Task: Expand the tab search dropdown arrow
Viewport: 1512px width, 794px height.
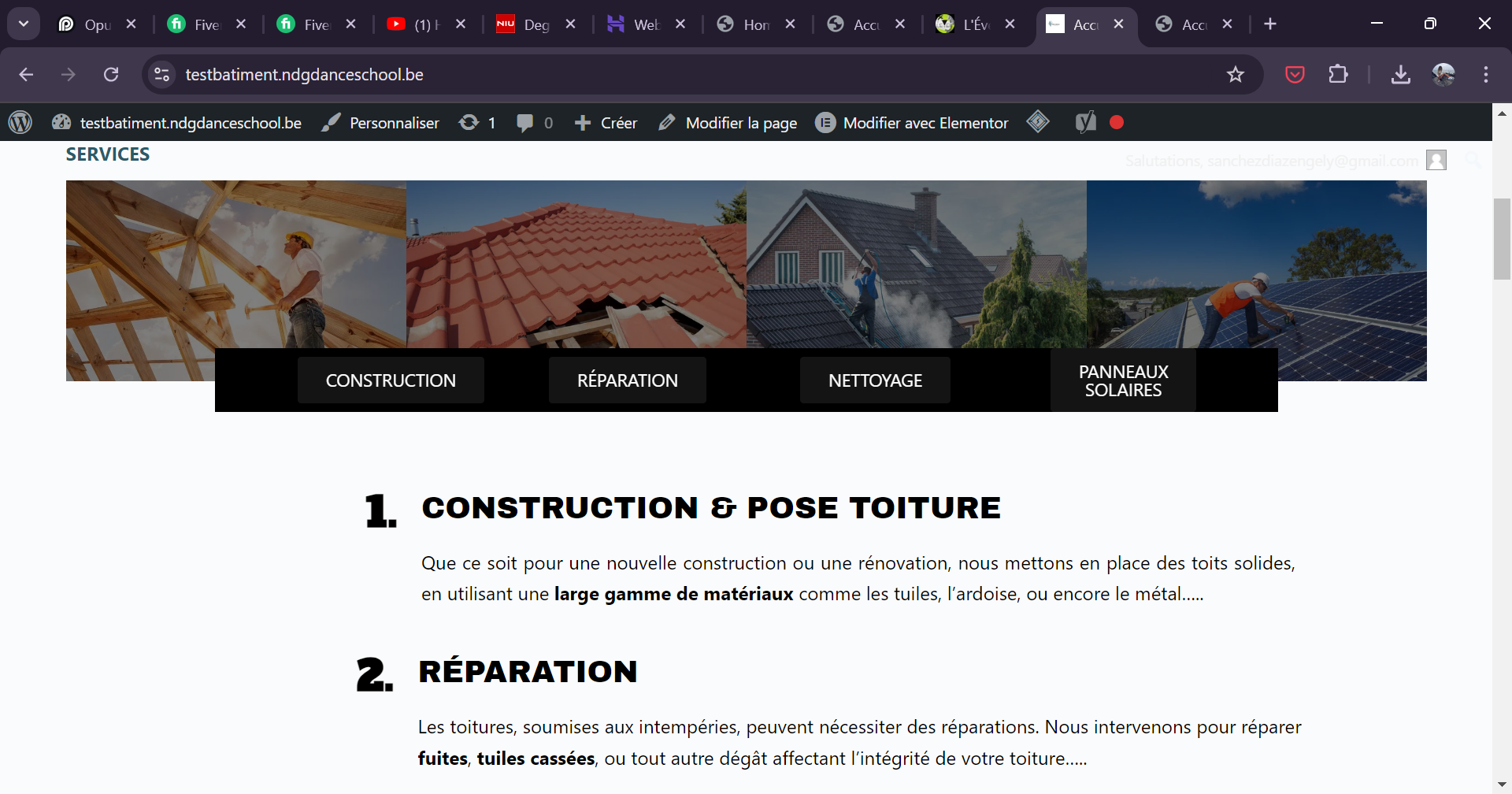Action: (x=24, y=24)
